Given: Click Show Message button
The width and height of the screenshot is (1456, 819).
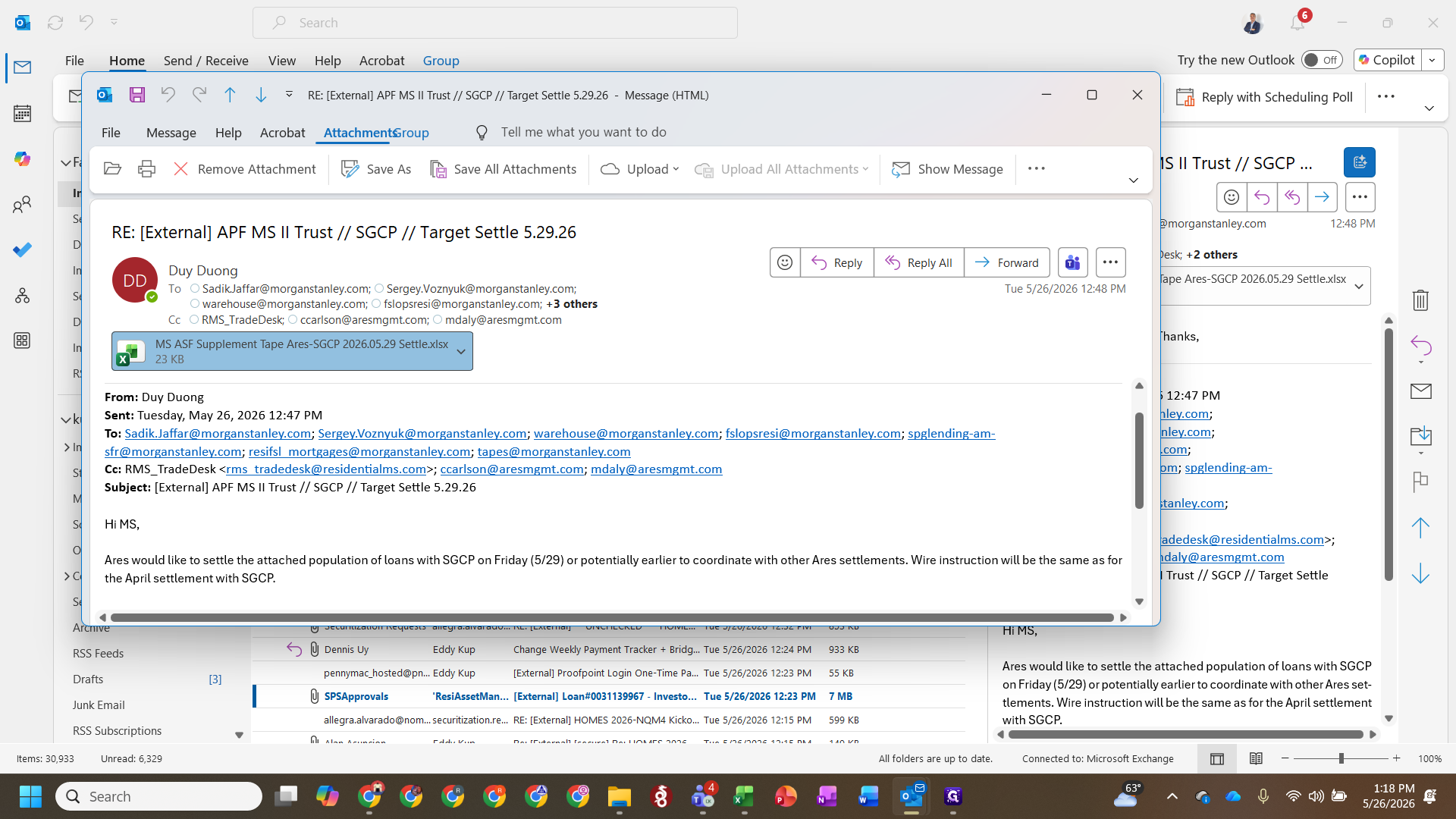Looking at the screenshot, I should [948, 168].
